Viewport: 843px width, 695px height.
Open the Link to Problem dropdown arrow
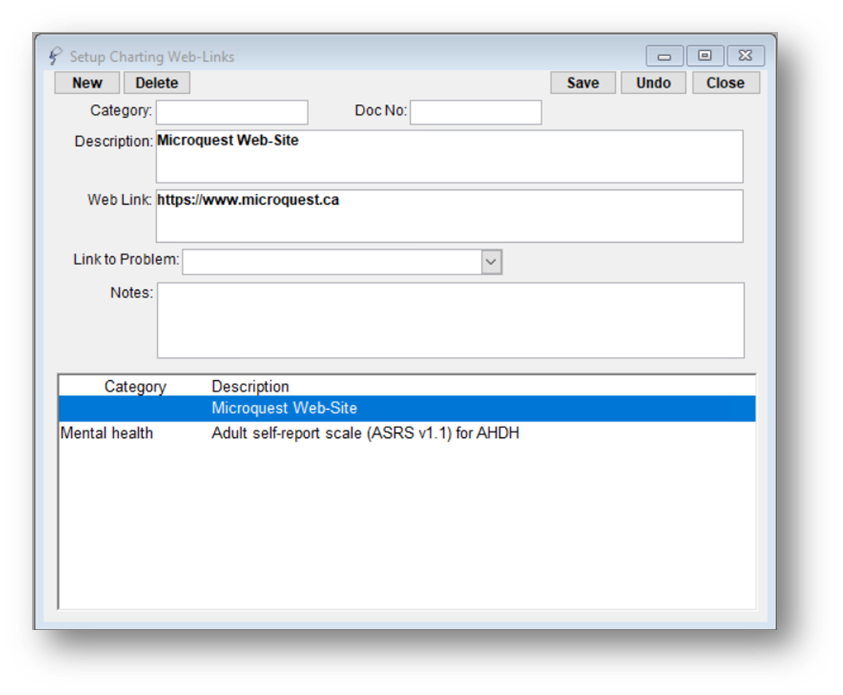[x=491, y=262]
